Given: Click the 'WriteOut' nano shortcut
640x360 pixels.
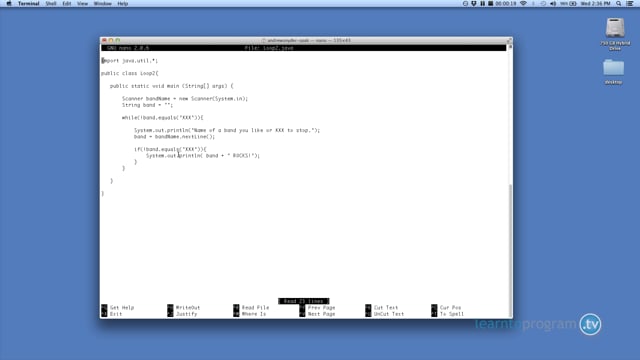Looking at the screenshot, I should coord(184,307).
